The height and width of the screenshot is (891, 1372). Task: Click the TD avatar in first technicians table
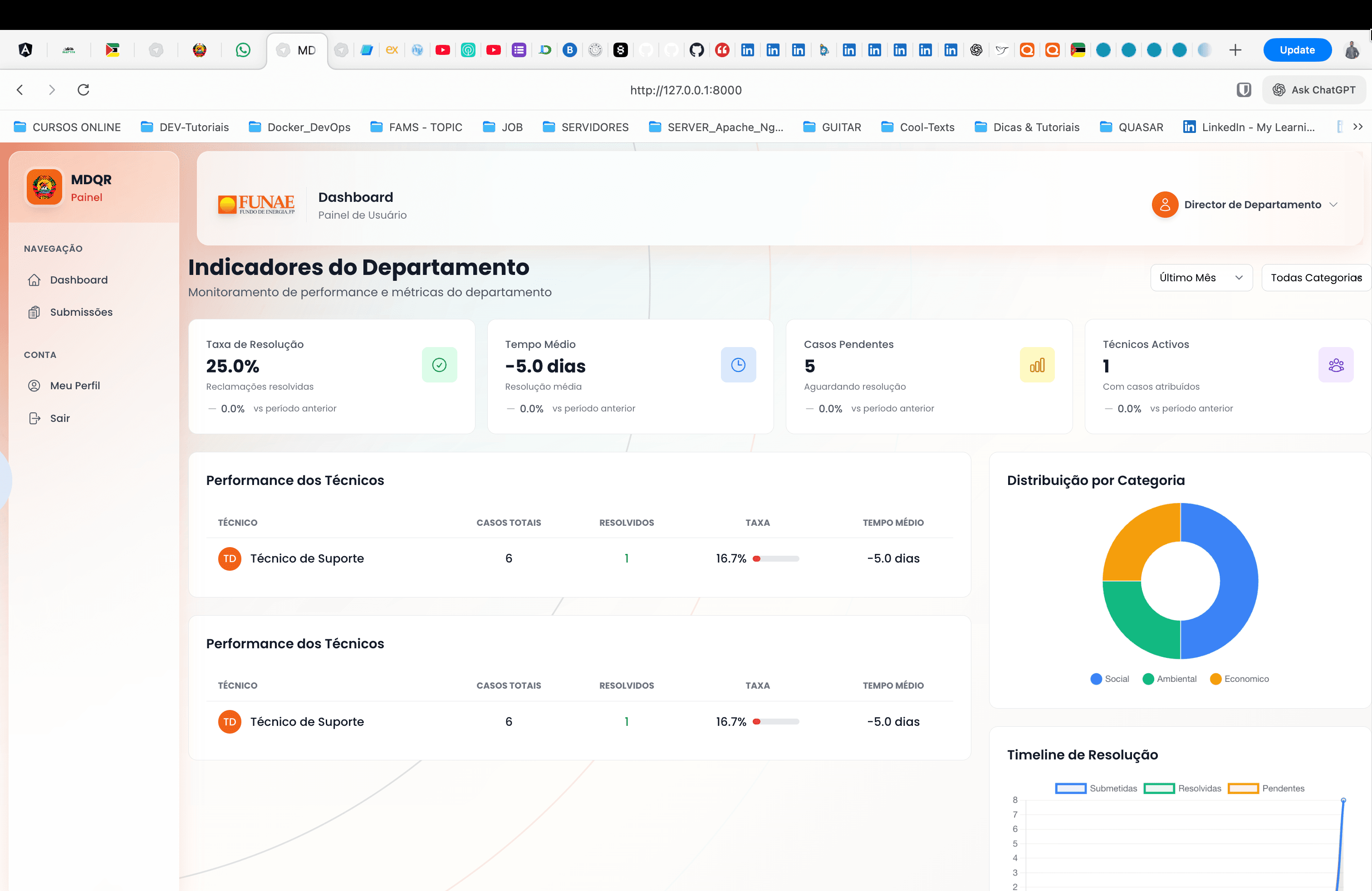point(230,558)
